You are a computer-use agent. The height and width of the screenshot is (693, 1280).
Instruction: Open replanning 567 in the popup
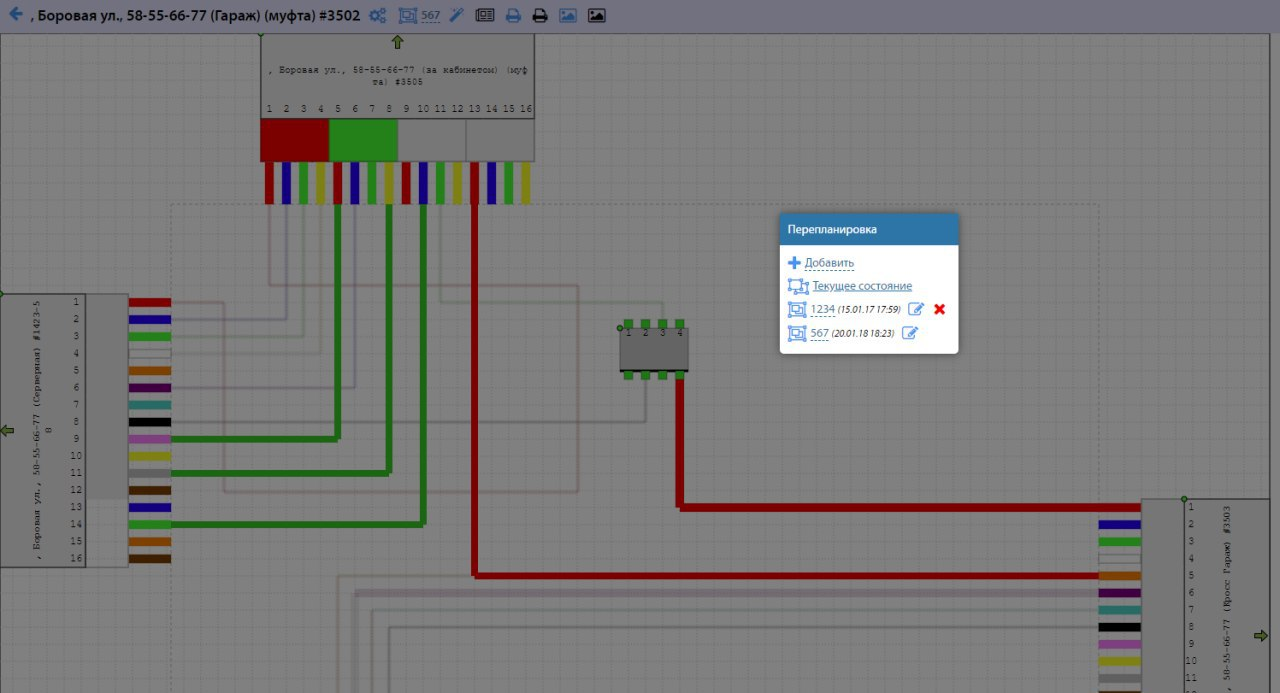tap(819, 333)
